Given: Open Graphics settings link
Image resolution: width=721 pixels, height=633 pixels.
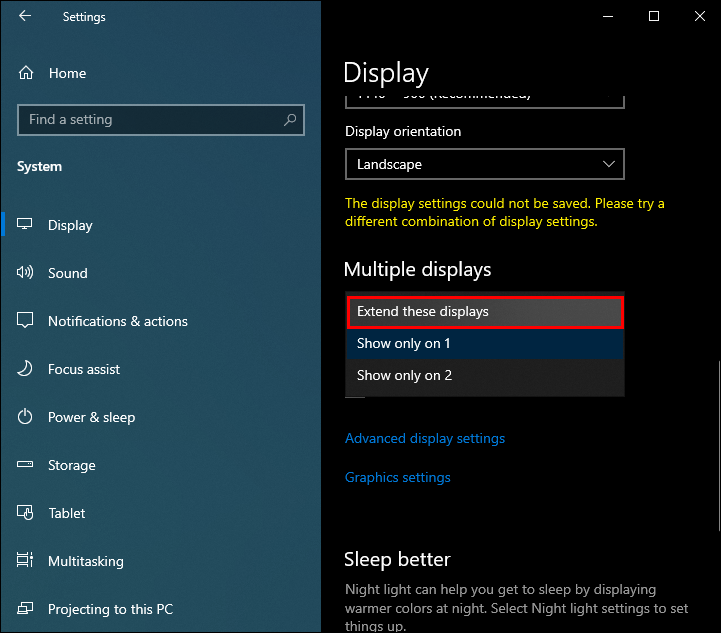Looking at the screenshot, I should point(398,478).
